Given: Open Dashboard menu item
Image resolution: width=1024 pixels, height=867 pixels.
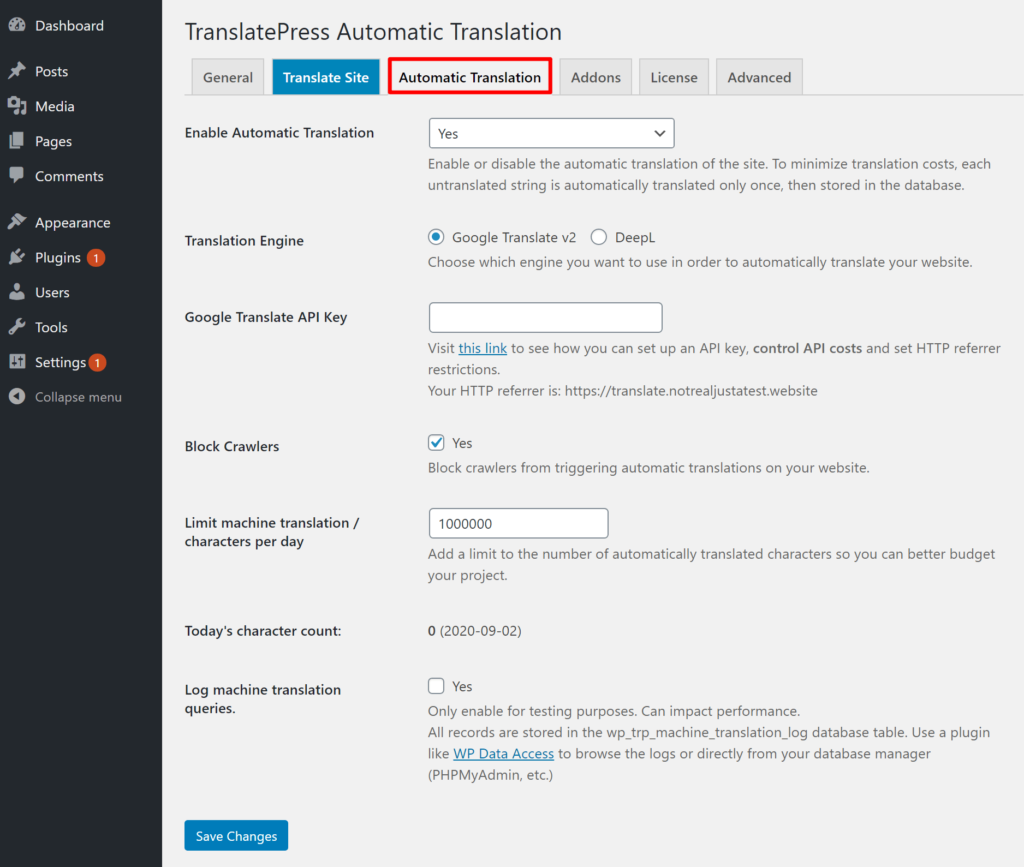Looking at the screenshot, I should click(69, 25).
